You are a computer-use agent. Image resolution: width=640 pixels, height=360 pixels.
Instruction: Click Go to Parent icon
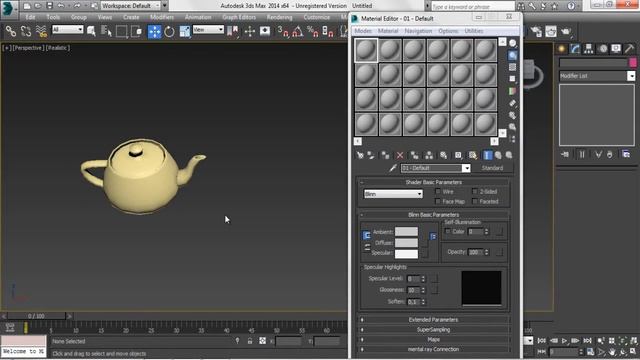(x=498, y=156)
